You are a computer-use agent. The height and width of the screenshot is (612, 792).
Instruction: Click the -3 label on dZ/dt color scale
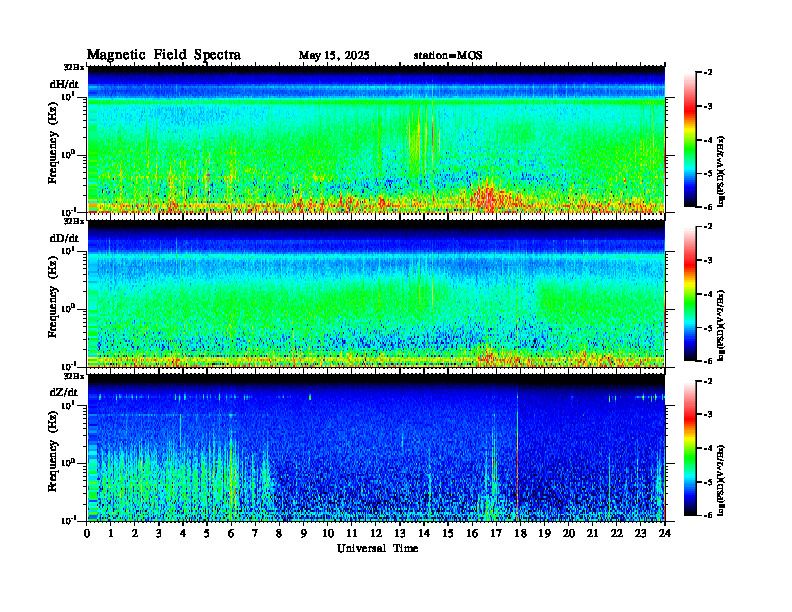[x=708, y=415]
